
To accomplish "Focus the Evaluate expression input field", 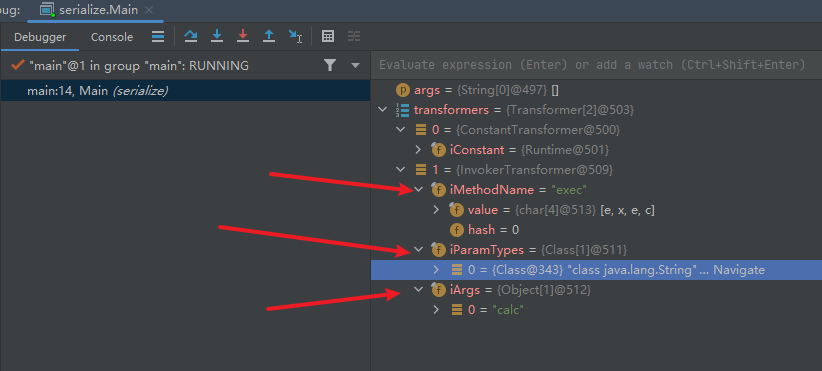I will point(596,65).
